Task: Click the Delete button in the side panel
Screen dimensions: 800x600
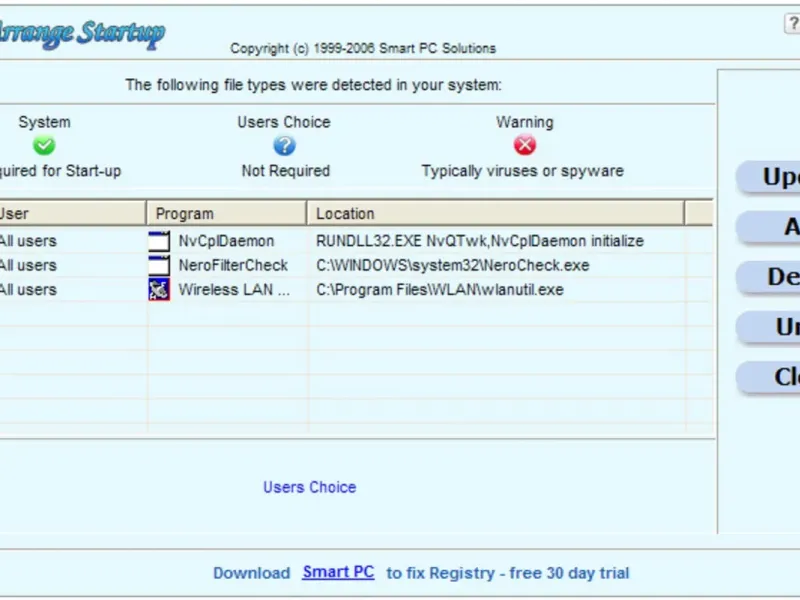Action: (768, 277)
